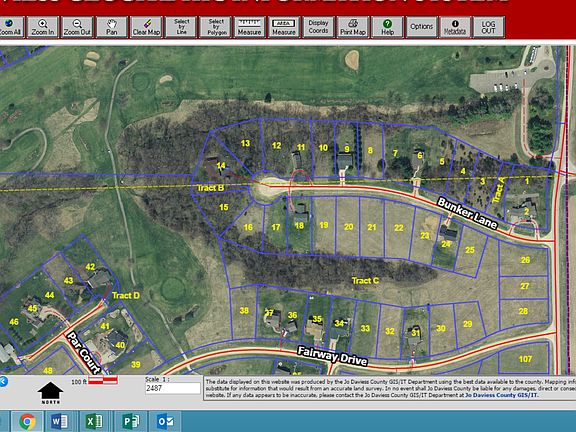Click the blue back arrow below the map
576x432 pixels.
pyautogui.click(x=3, y=381)
